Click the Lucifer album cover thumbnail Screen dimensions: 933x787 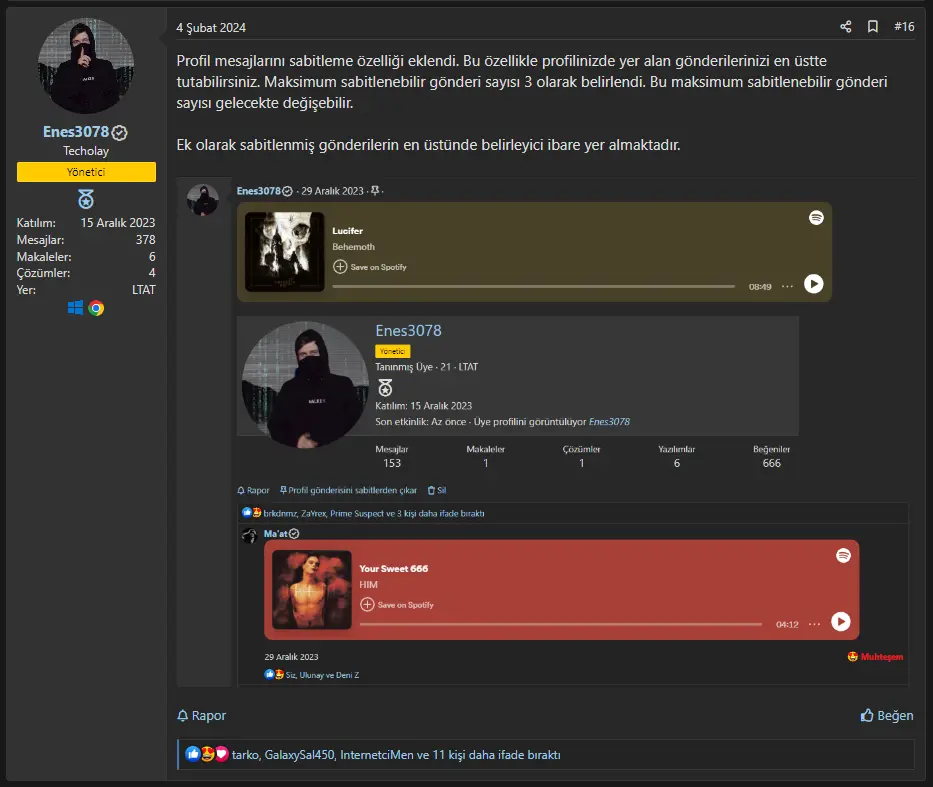(x=284, y=252)
